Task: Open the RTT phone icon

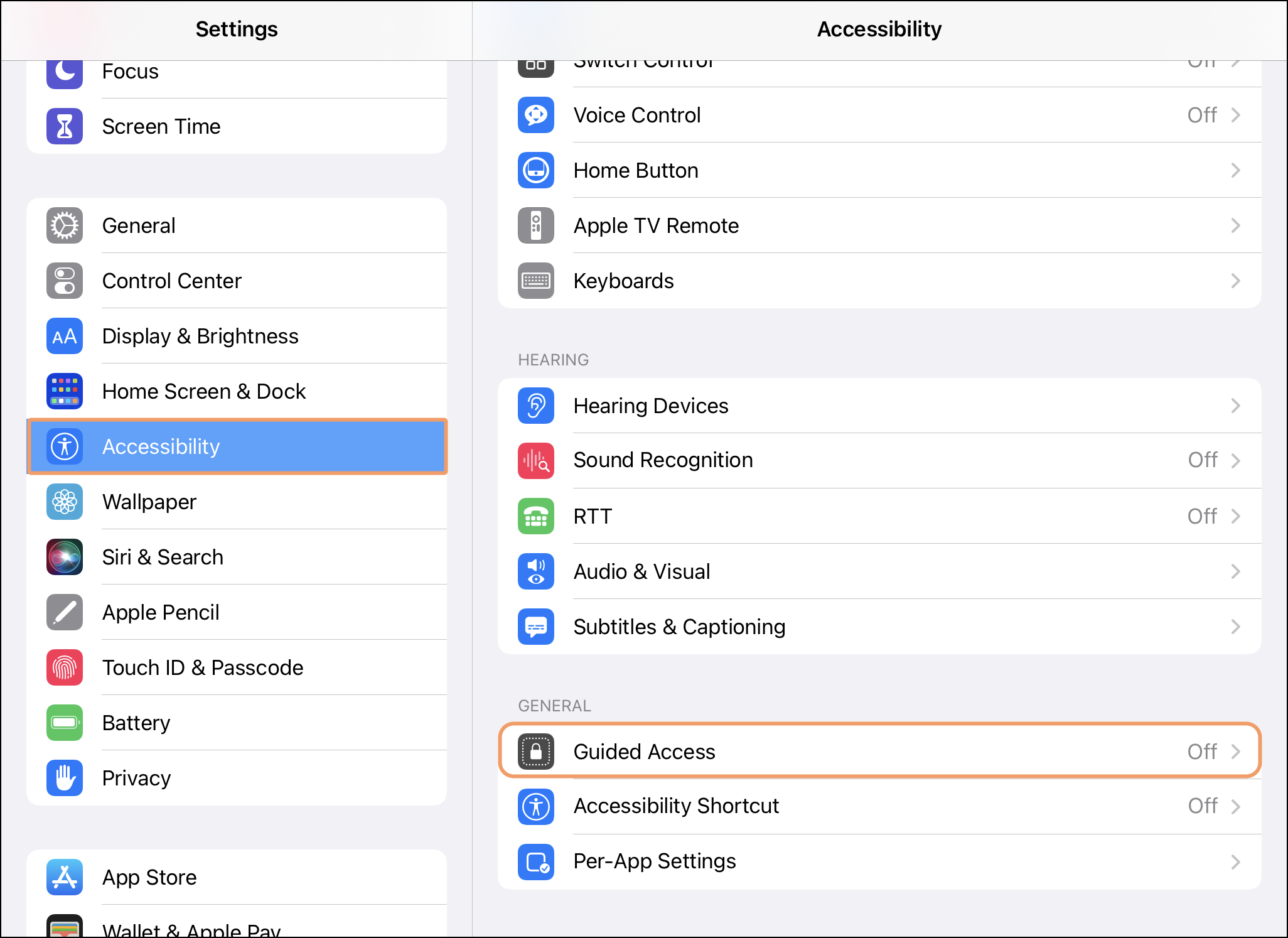Action: coord(535,516)
